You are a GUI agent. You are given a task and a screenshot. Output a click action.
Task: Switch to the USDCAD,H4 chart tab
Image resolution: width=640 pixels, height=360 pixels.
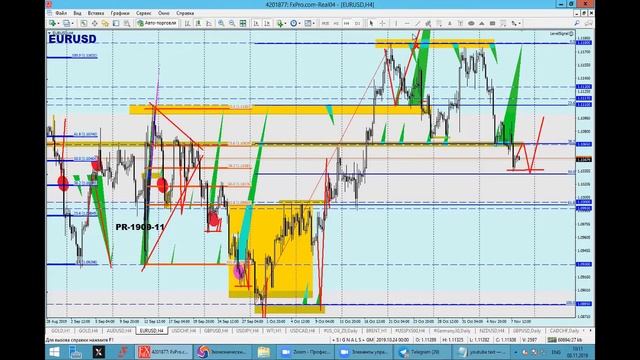(302, 330)
